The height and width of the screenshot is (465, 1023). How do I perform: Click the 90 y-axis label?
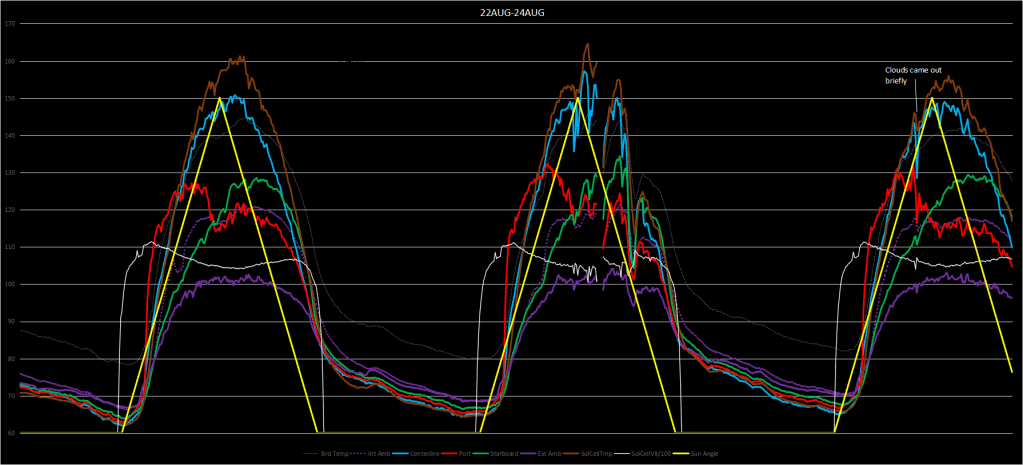coord(10,322)
